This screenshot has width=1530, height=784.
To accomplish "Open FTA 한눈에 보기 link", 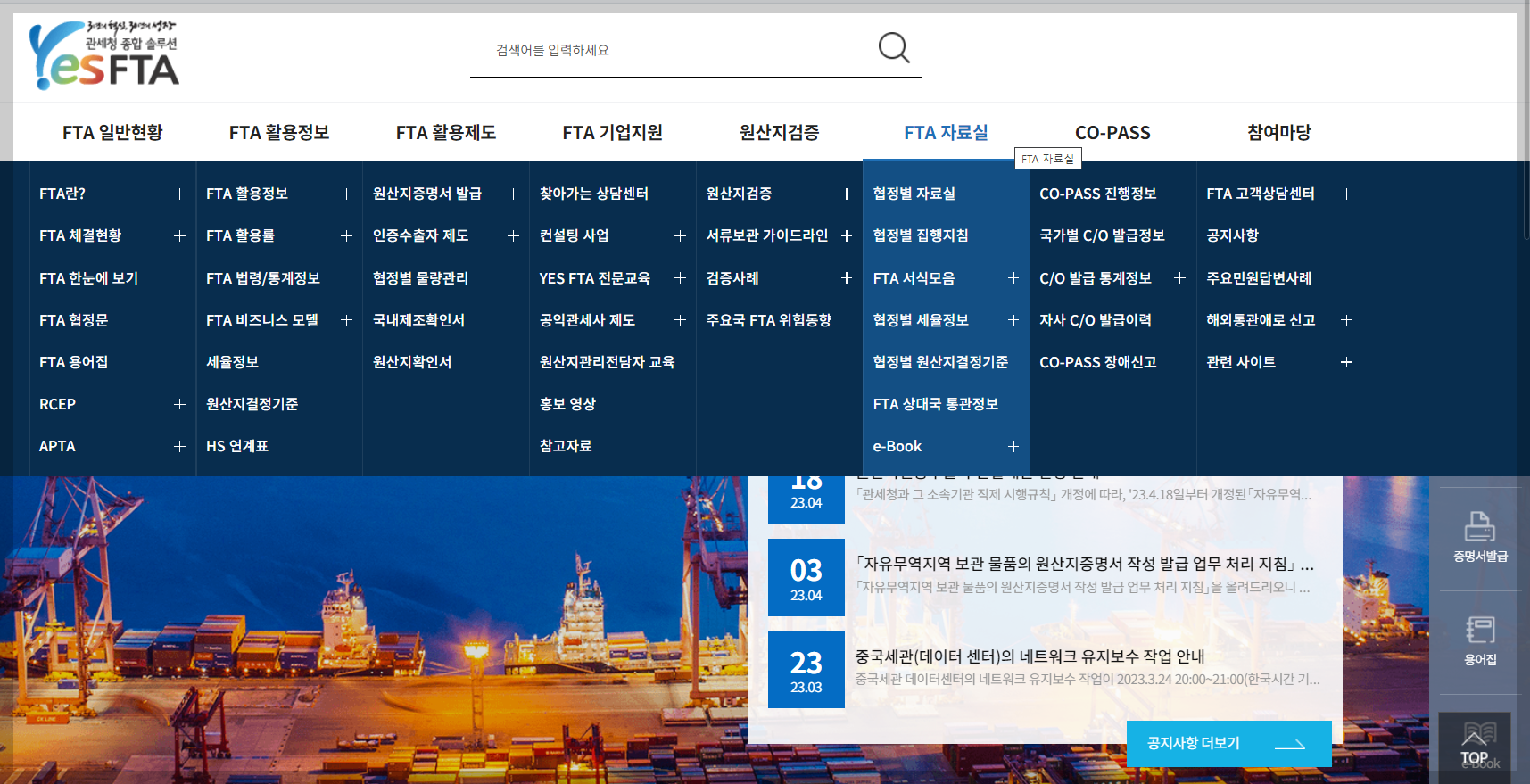I will [88, 278].
